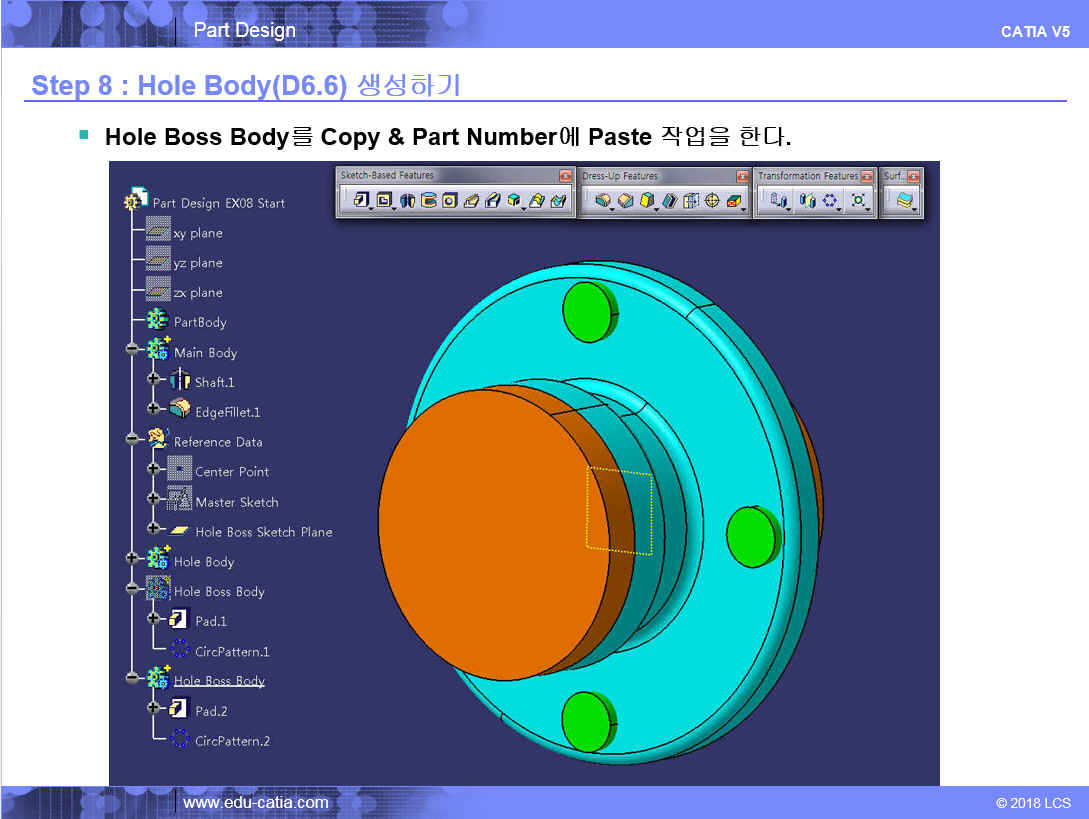This screenshot has width=1089, height=819.
Task: Open the www.edu-catia.com link
Action: [x=256, y=802]
